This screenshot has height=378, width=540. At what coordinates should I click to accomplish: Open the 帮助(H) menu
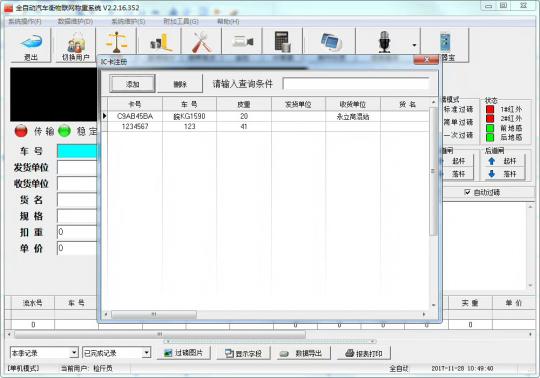[x=228, y=21]
